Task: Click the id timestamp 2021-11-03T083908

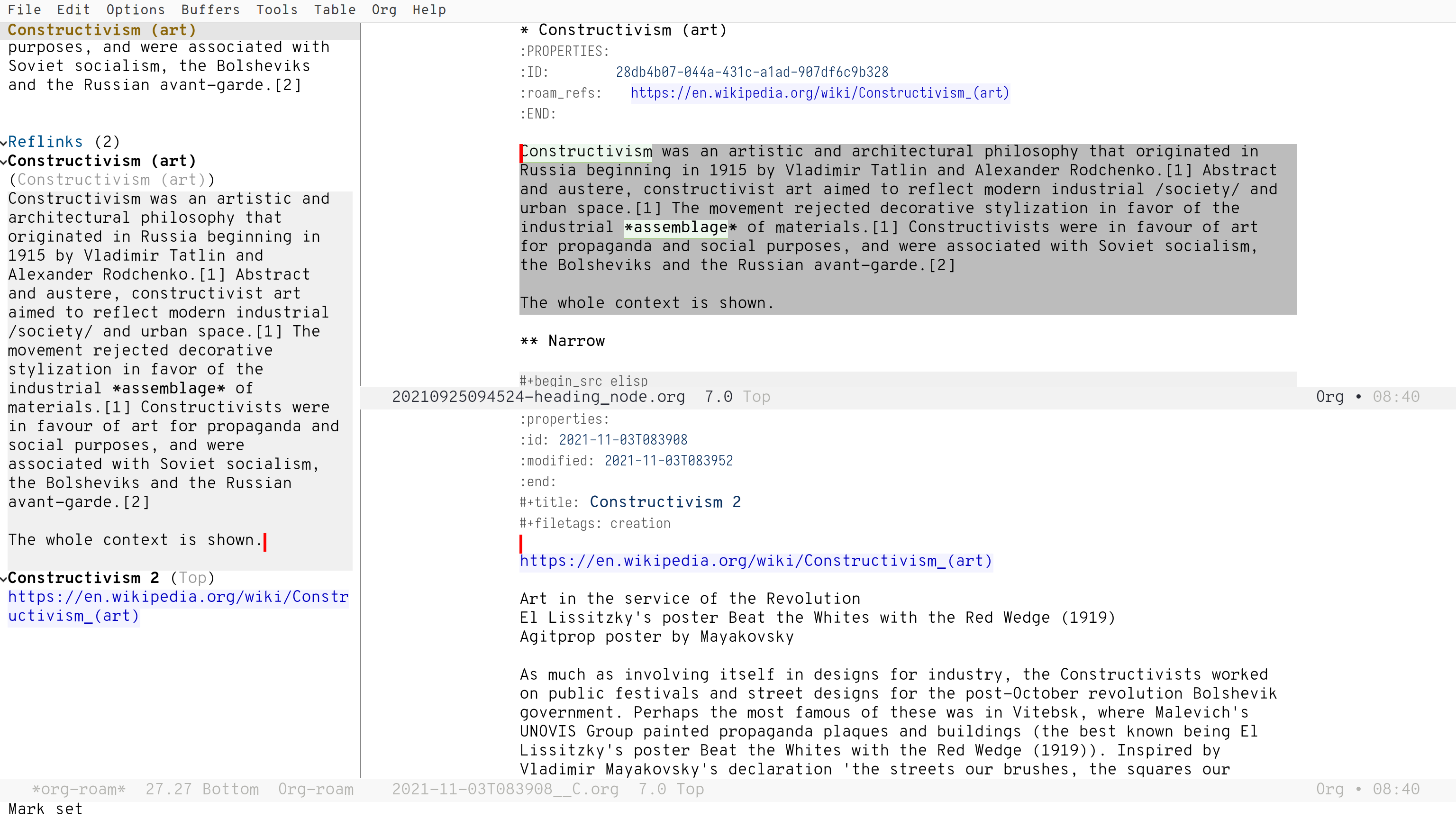Action: [622, 440]
